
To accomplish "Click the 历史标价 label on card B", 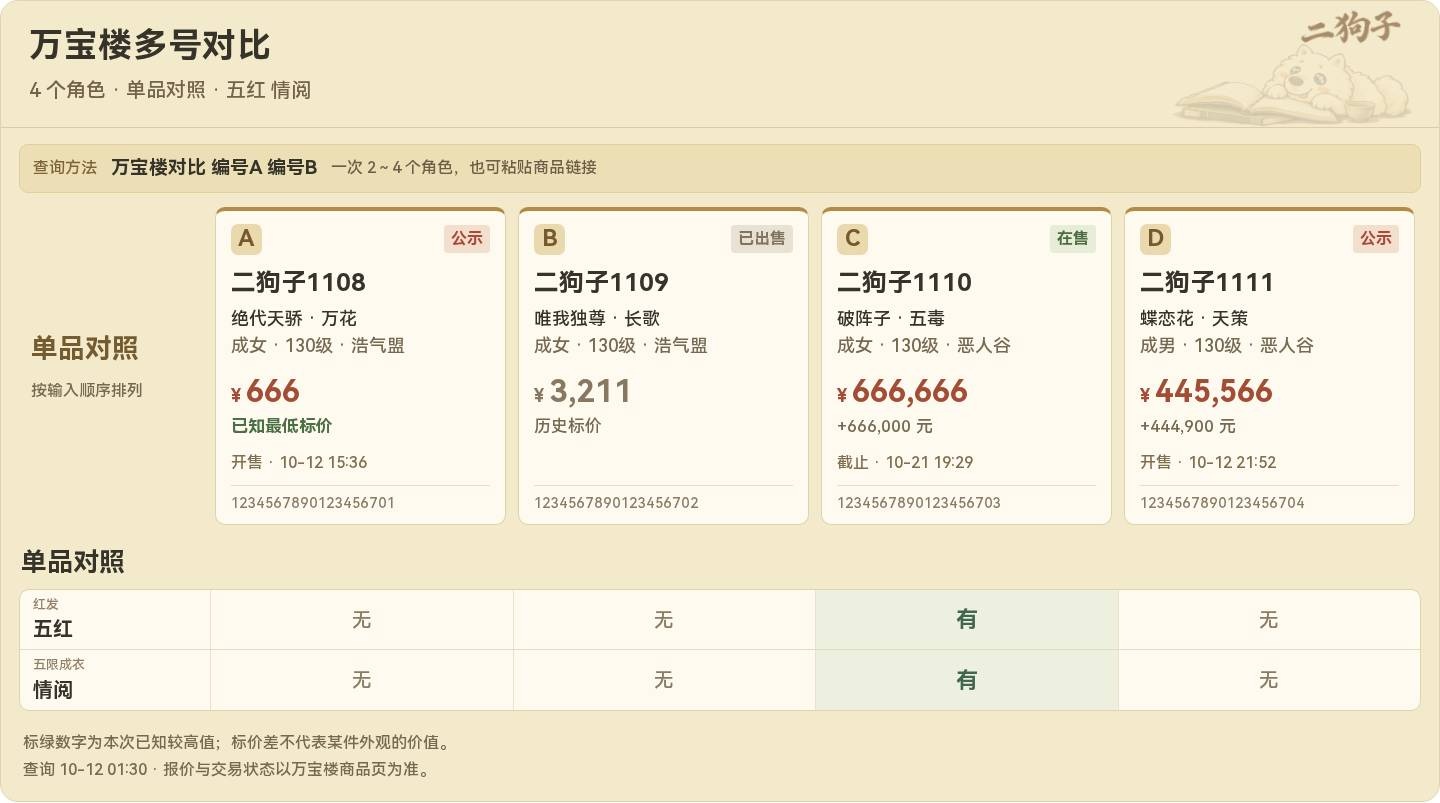I will (568, 426).
